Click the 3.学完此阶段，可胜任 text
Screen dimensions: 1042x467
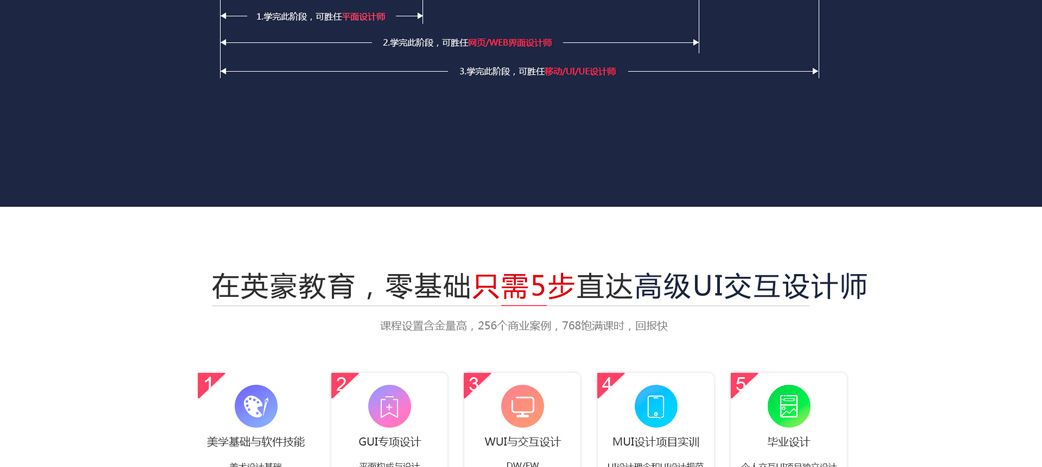coord(502,71)
